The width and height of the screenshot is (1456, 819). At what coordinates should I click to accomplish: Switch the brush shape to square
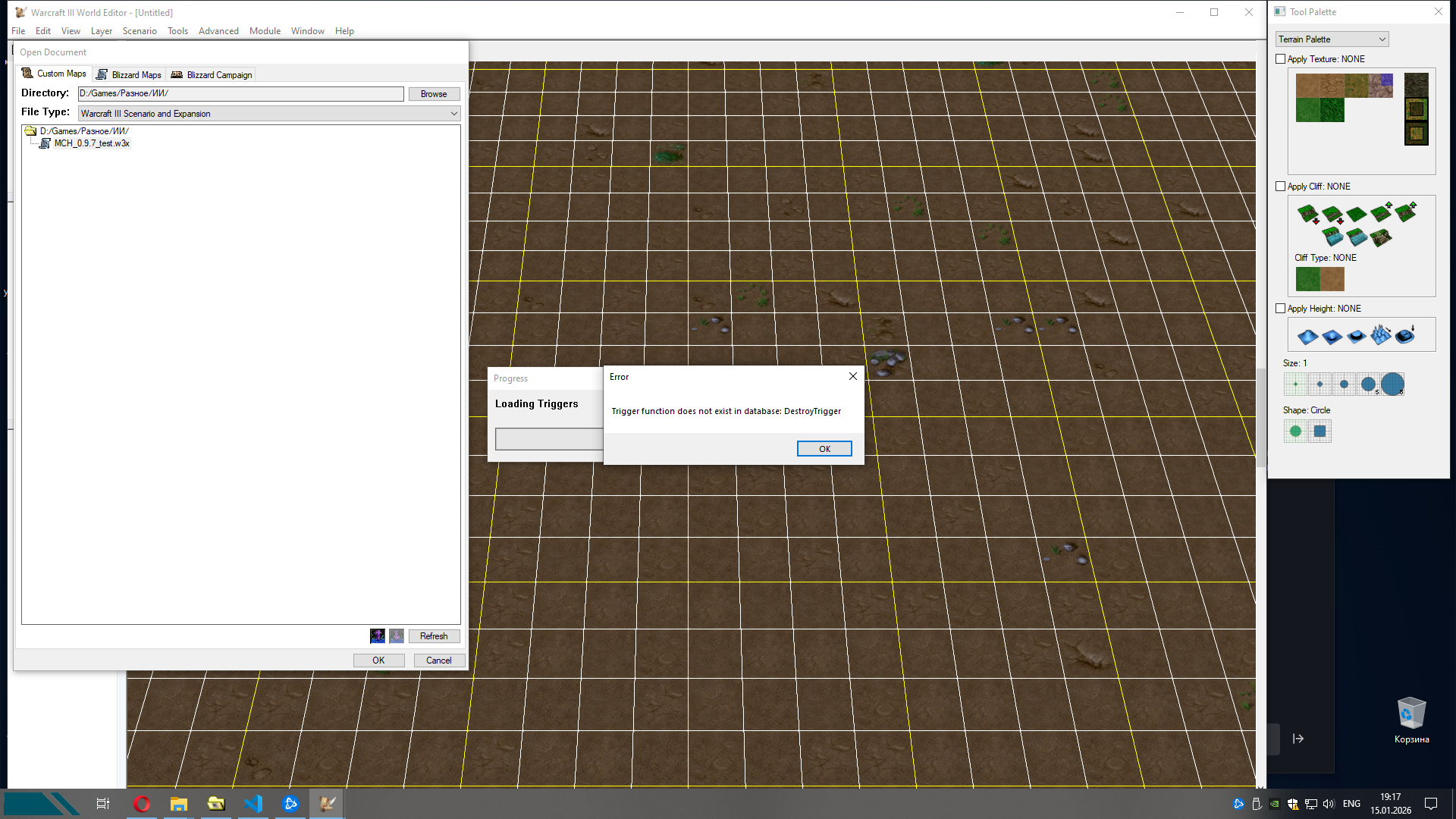pos(1319,431)
